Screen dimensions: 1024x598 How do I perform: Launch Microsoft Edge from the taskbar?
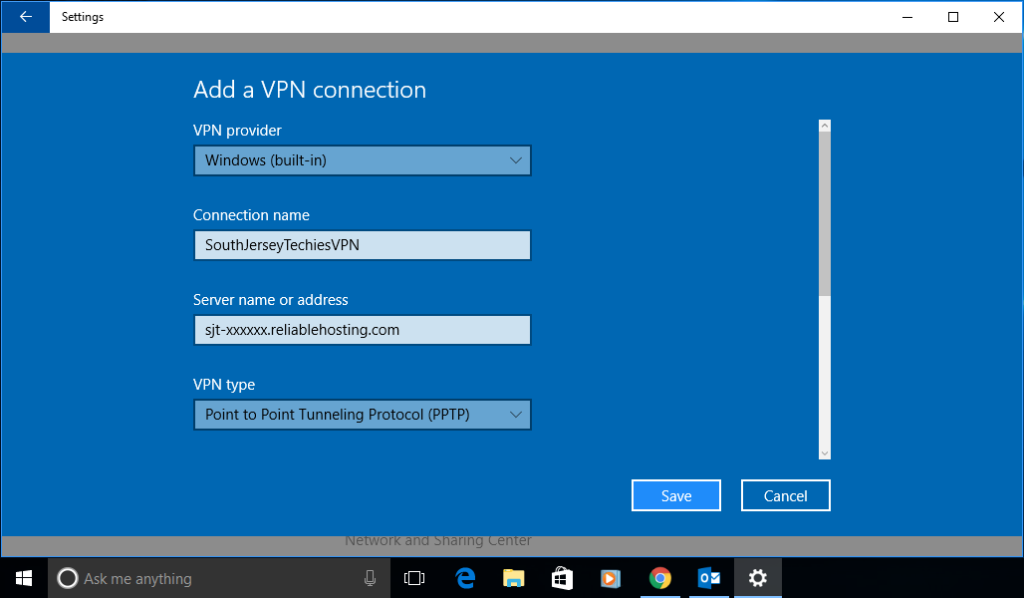pyautogui.click(x=465, y=578)
